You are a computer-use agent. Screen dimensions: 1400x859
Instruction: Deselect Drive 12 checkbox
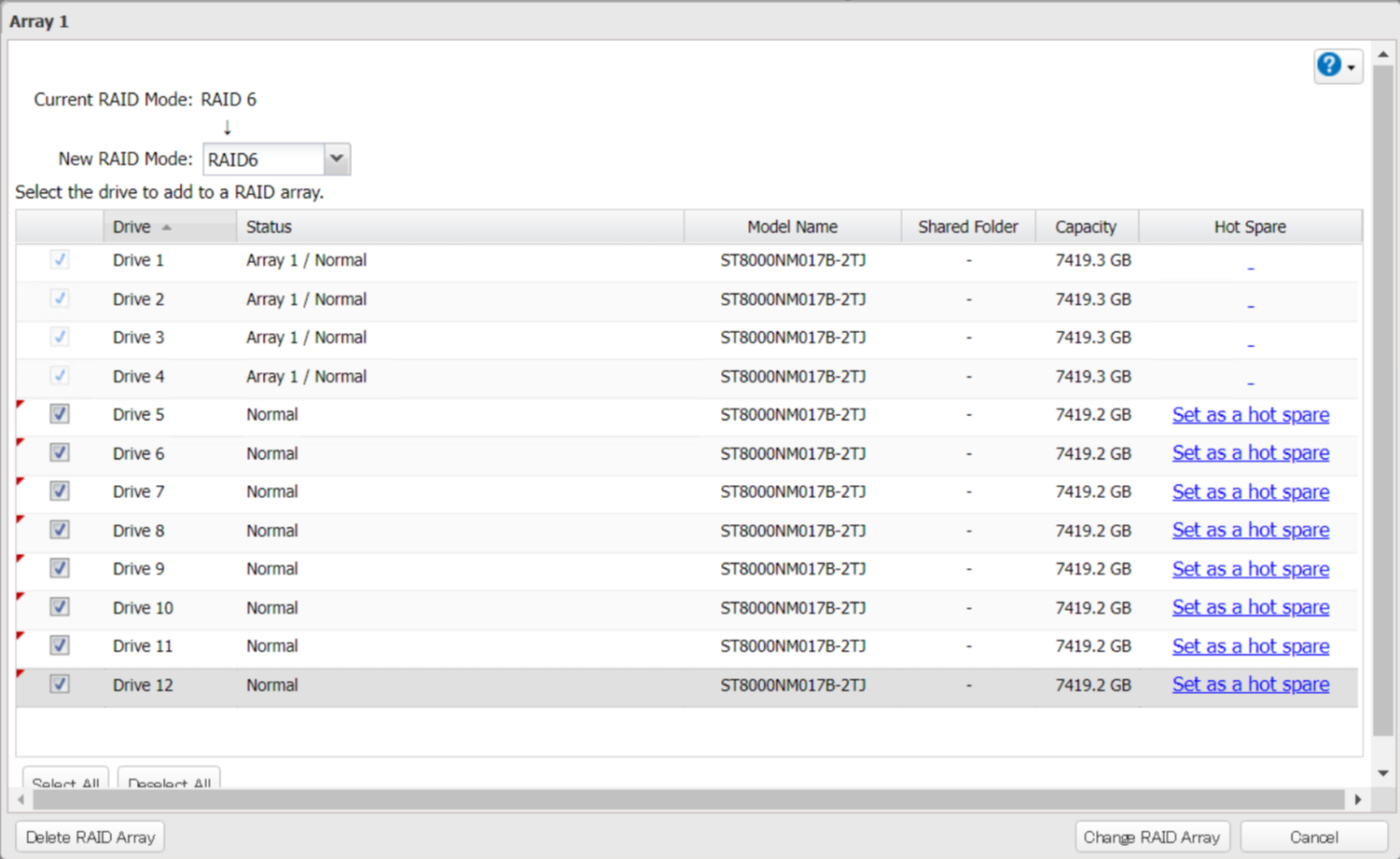click(60, 685)
